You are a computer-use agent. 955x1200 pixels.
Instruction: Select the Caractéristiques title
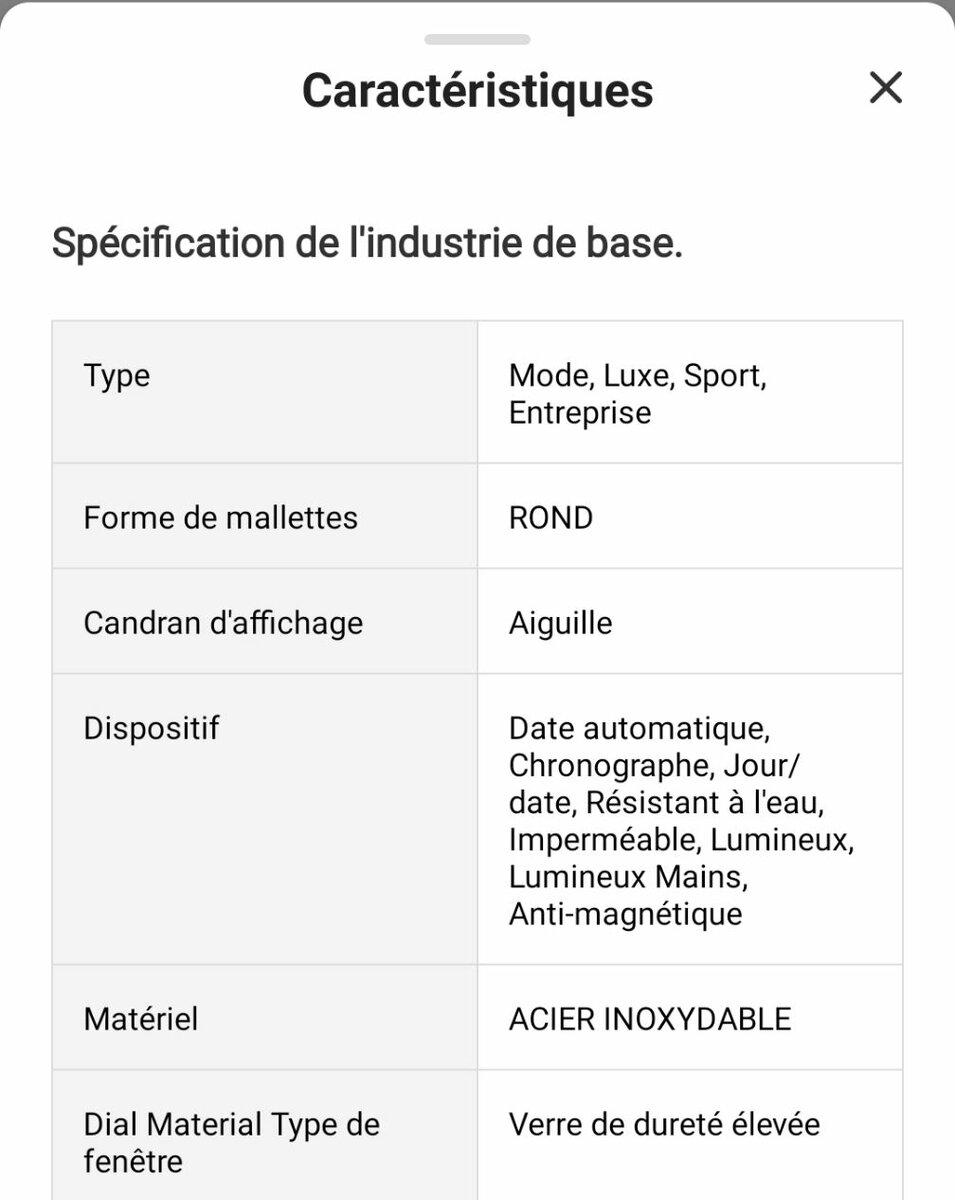point(478,91)
